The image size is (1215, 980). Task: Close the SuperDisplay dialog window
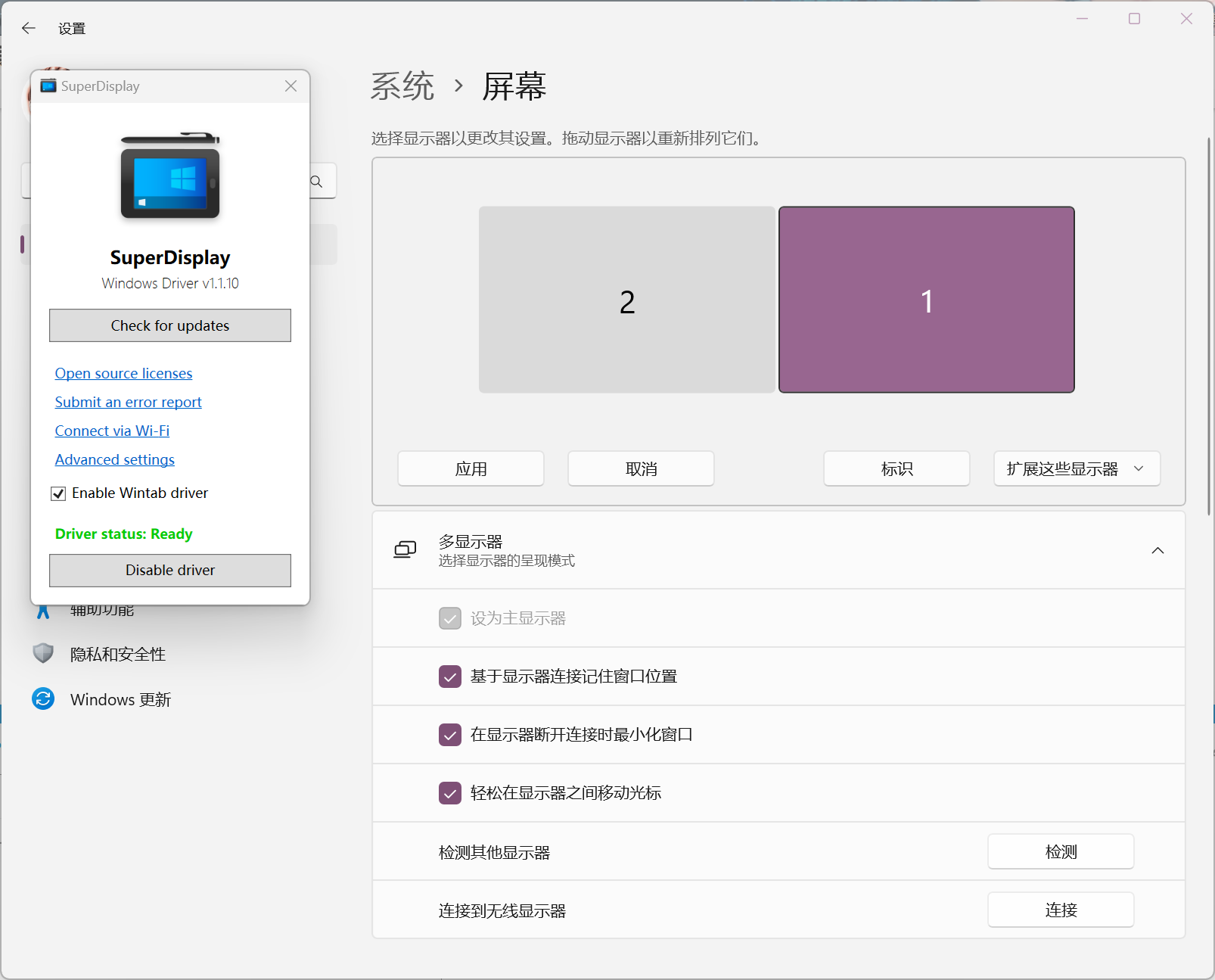click(x=291, y=86)
